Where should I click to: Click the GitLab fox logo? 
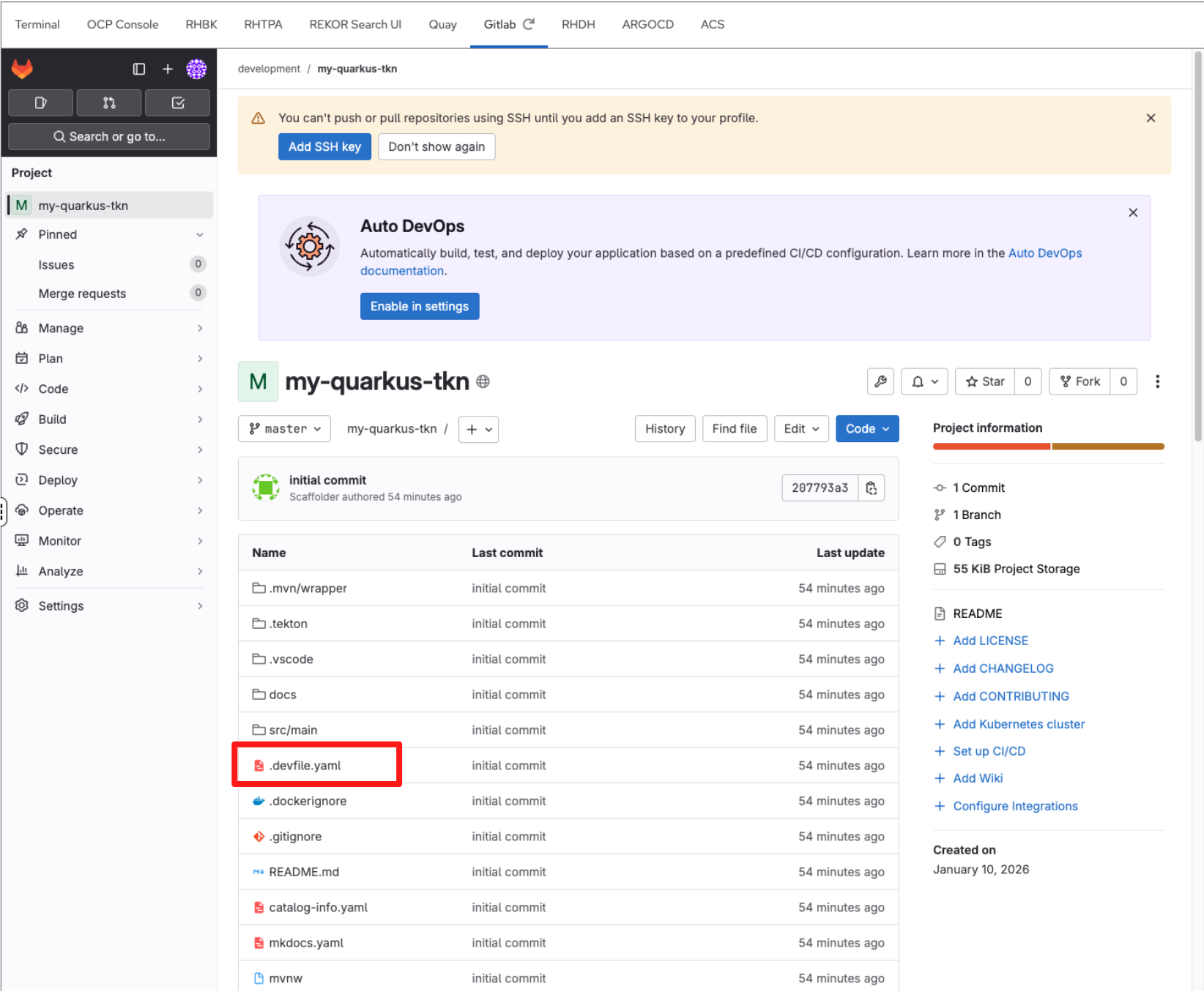coord(22,69)
